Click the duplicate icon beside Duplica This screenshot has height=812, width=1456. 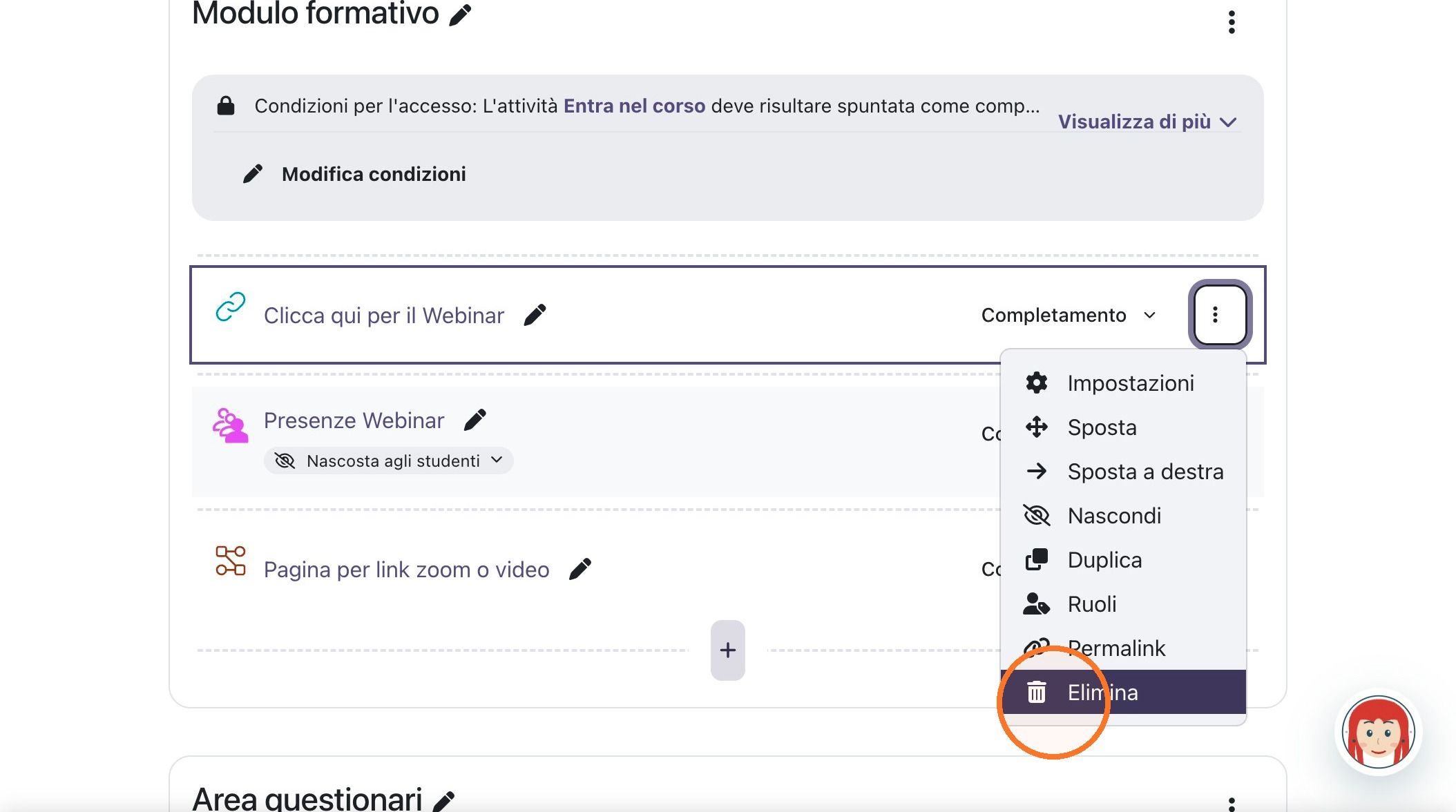click(1037, 559)
